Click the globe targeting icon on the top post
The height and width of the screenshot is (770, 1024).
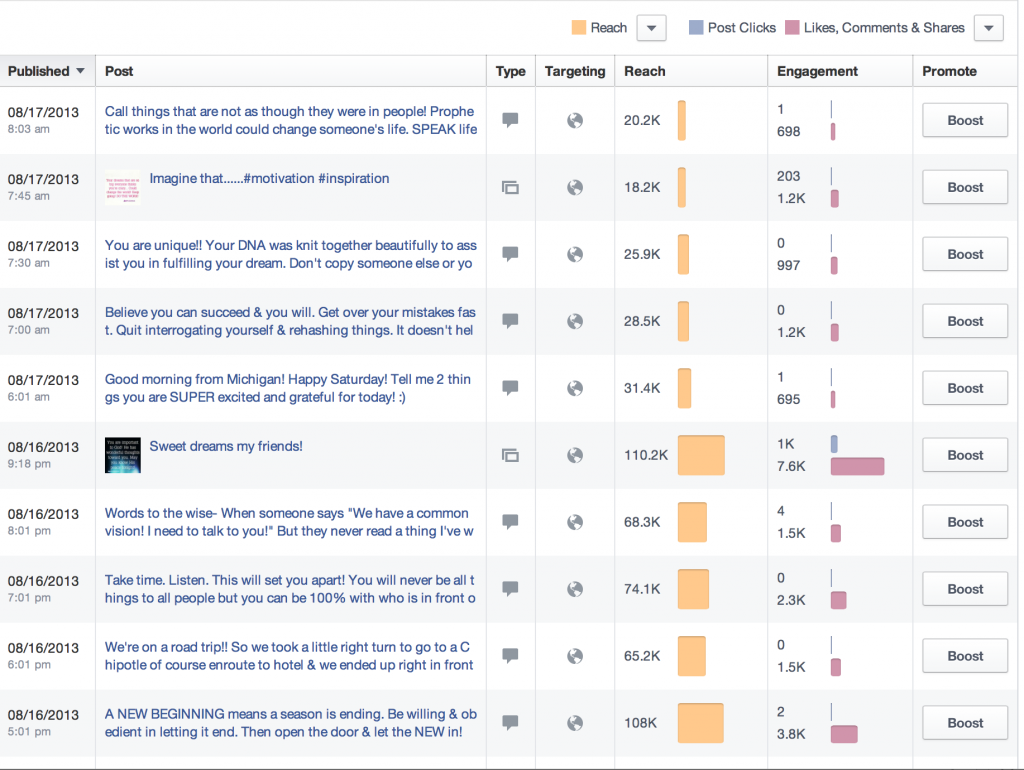point(574,120)
